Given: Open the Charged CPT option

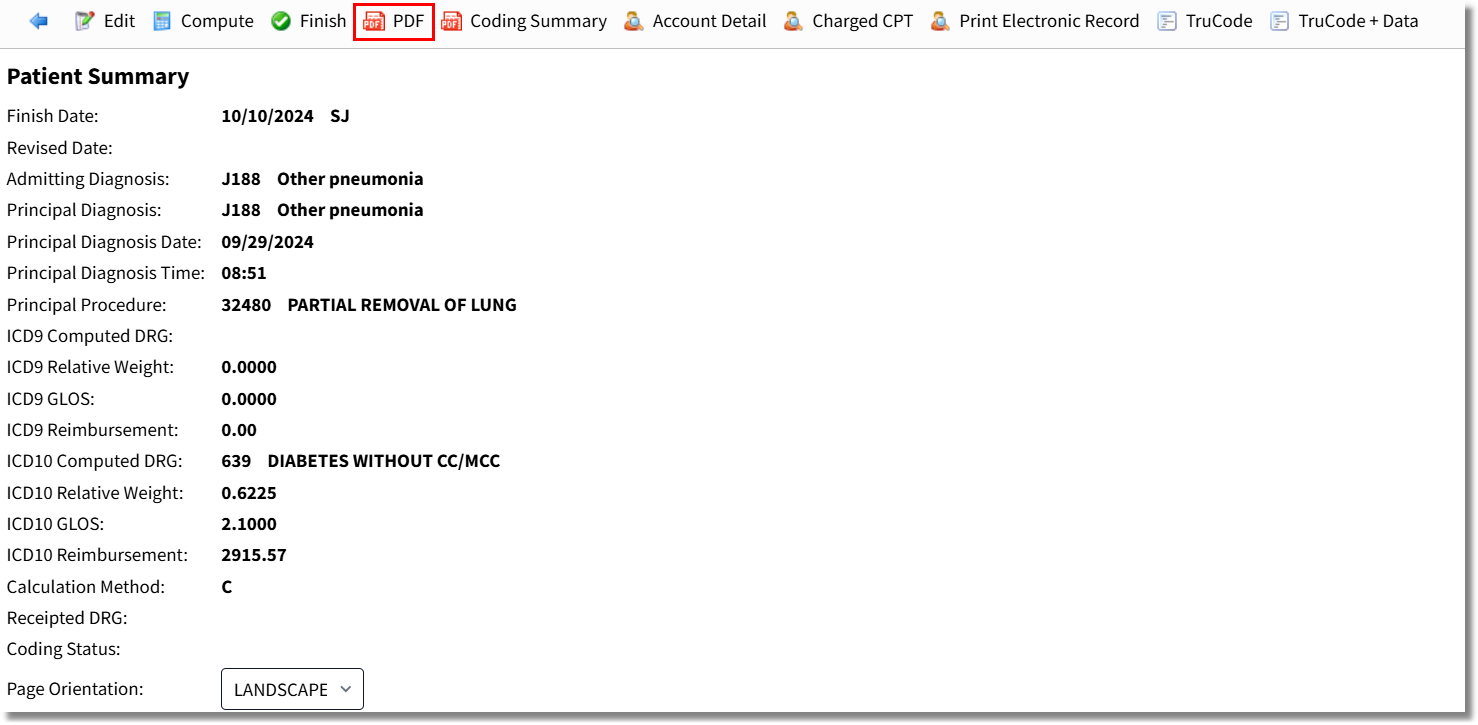Looking at the screenshot, I should pyautogui.click(x=863, y=21).
